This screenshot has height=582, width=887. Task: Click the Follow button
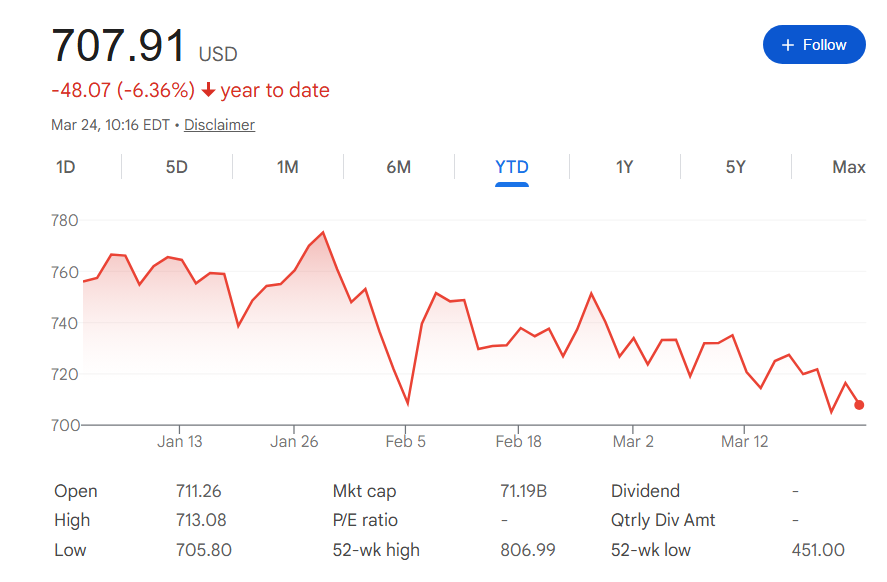pyautogui.click(x=814, y=45)
